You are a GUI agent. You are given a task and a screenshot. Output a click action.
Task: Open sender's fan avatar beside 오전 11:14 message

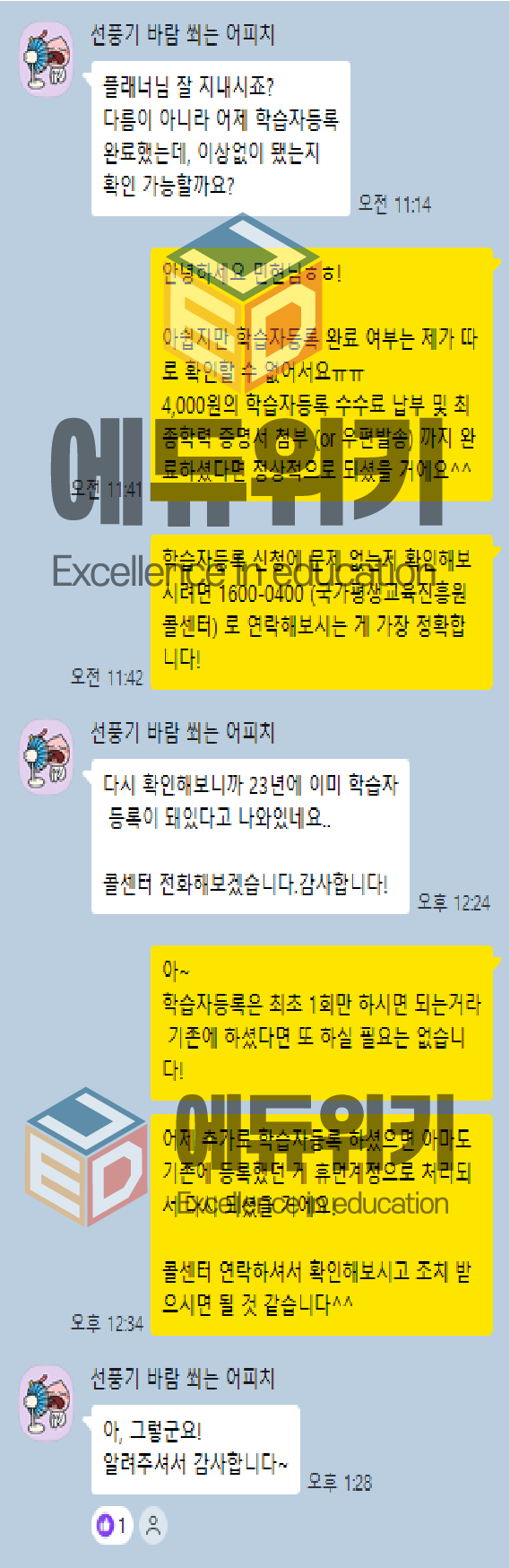coord(47,59)
